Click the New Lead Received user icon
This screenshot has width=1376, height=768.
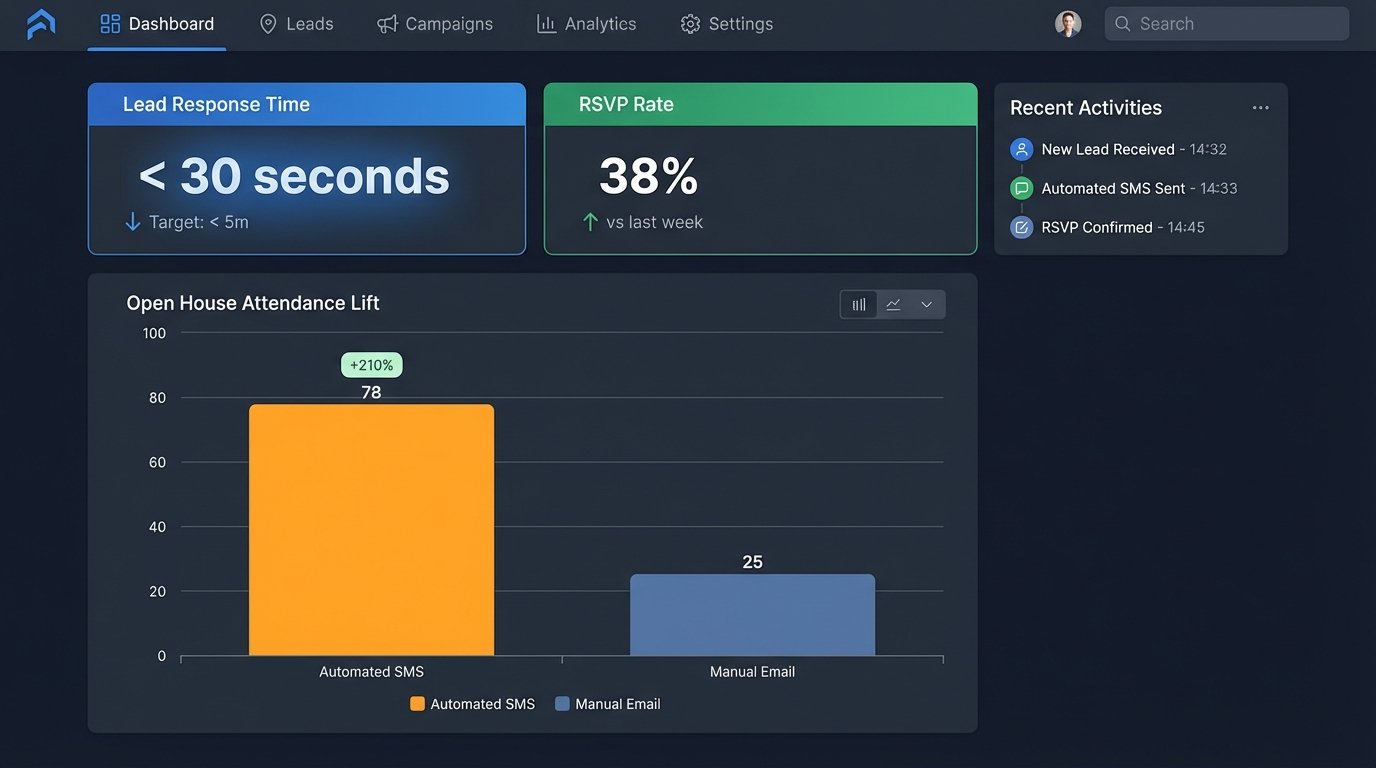[1021, 148]
